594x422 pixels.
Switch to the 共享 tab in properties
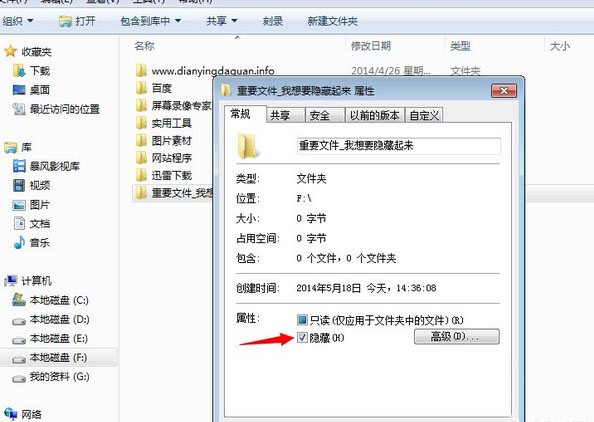point(286,115)
